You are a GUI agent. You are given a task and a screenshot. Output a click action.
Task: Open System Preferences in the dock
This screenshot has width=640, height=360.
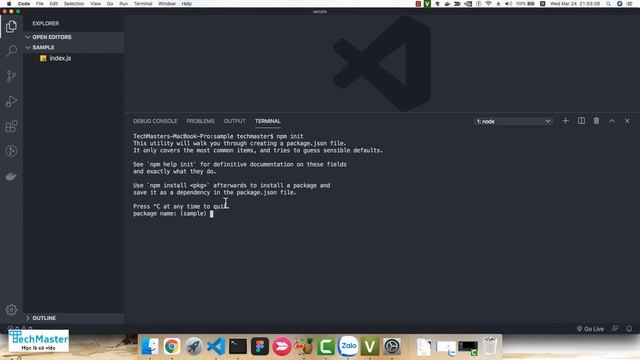tap(392, 347)
